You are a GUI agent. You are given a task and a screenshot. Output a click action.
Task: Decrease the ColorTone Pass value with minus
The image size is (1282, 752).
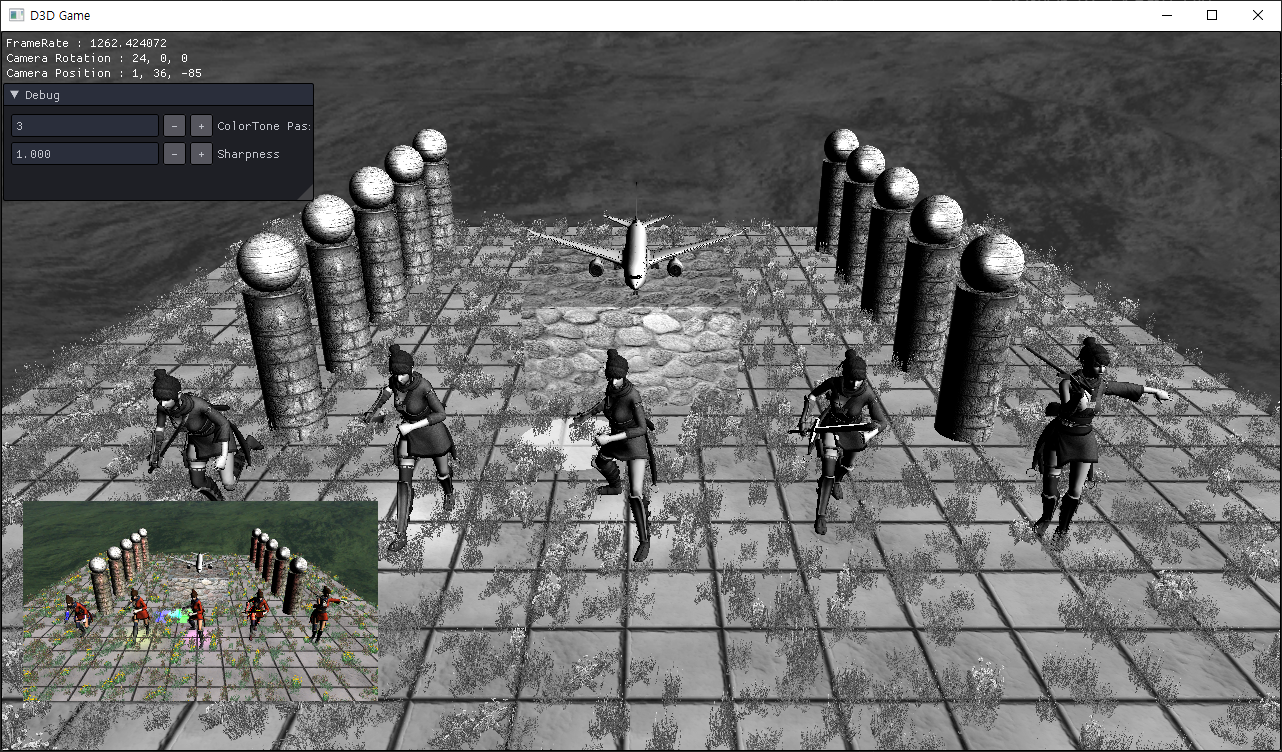(174, 125)
